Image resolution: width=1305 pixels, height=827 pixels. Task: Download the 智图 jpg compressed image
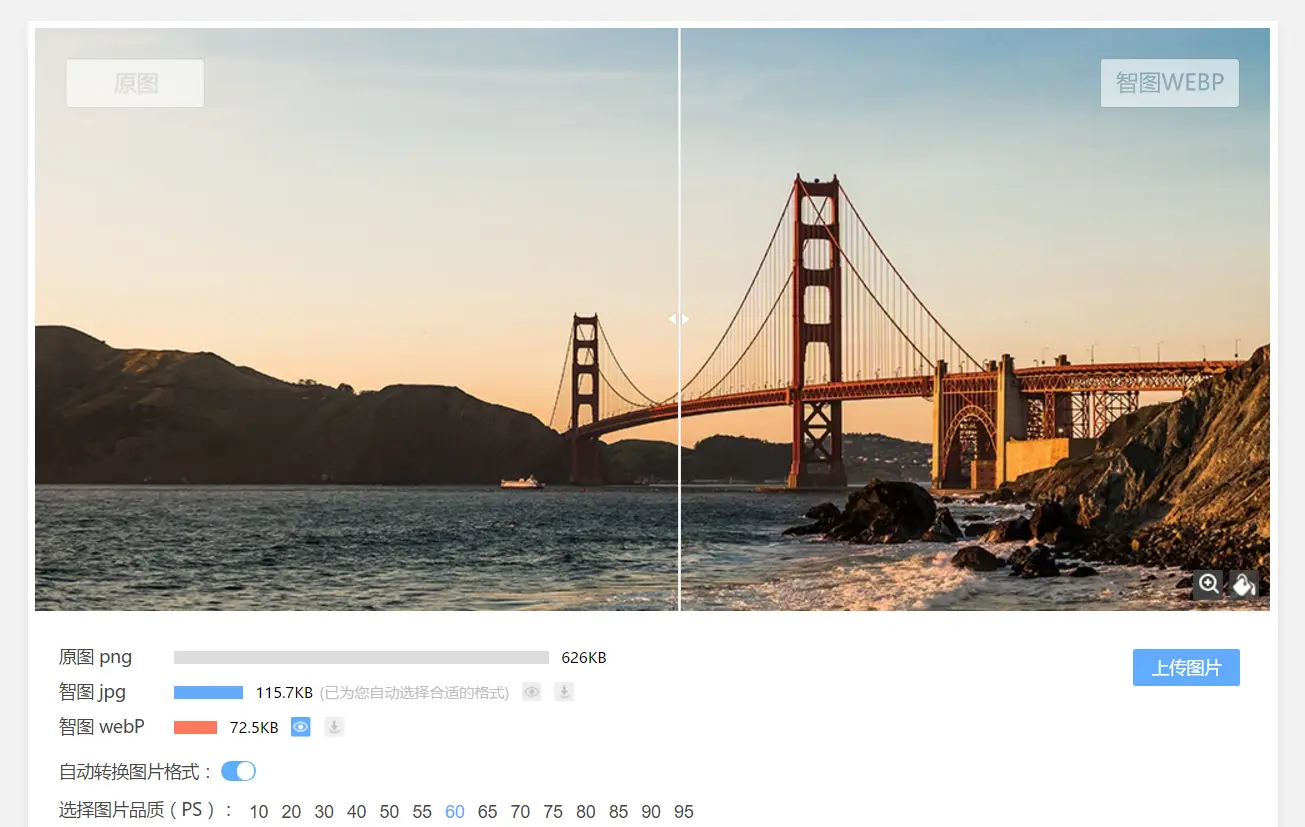[564, 692]
